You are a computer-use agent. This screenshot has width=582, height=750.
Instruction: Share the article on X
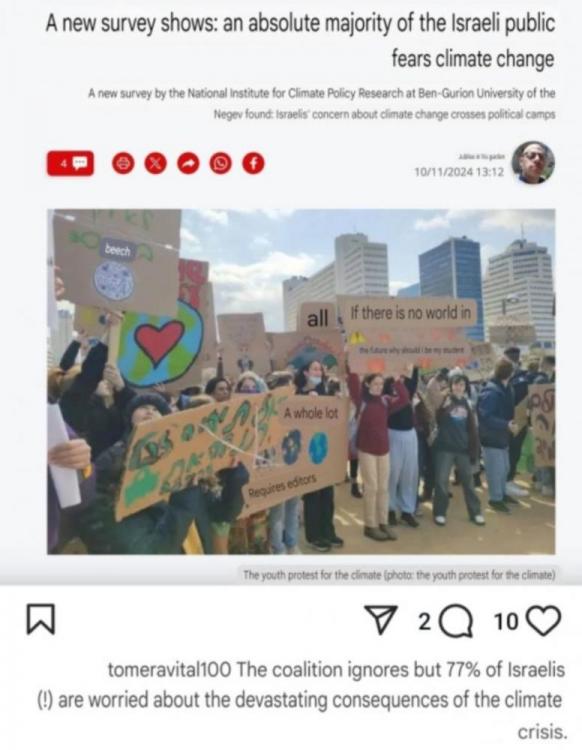tap(155, 164)
